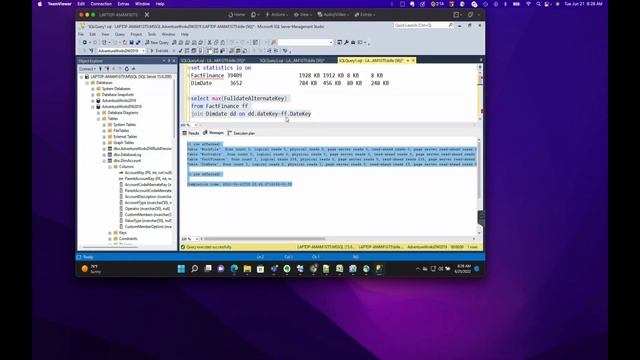This screenshot has width=640, height=360.
Task: Click the Cut scissors toolbar icon
Action: coord(209,42)
